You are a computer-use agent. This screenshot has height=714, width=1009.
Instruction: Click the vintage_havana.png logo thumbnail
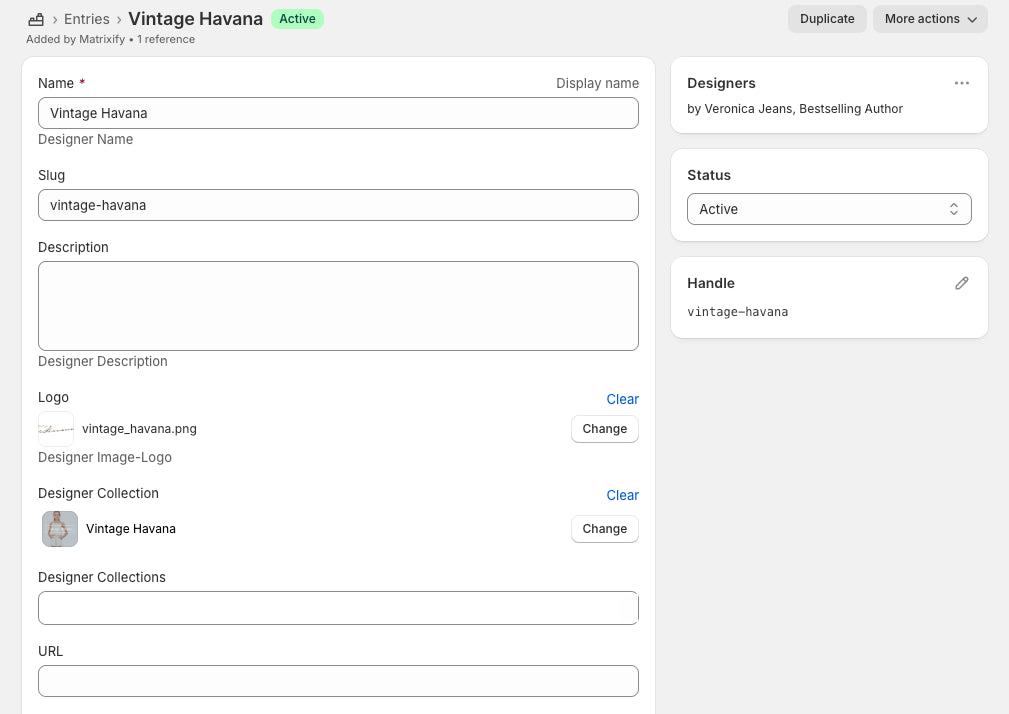pos(56,429)
